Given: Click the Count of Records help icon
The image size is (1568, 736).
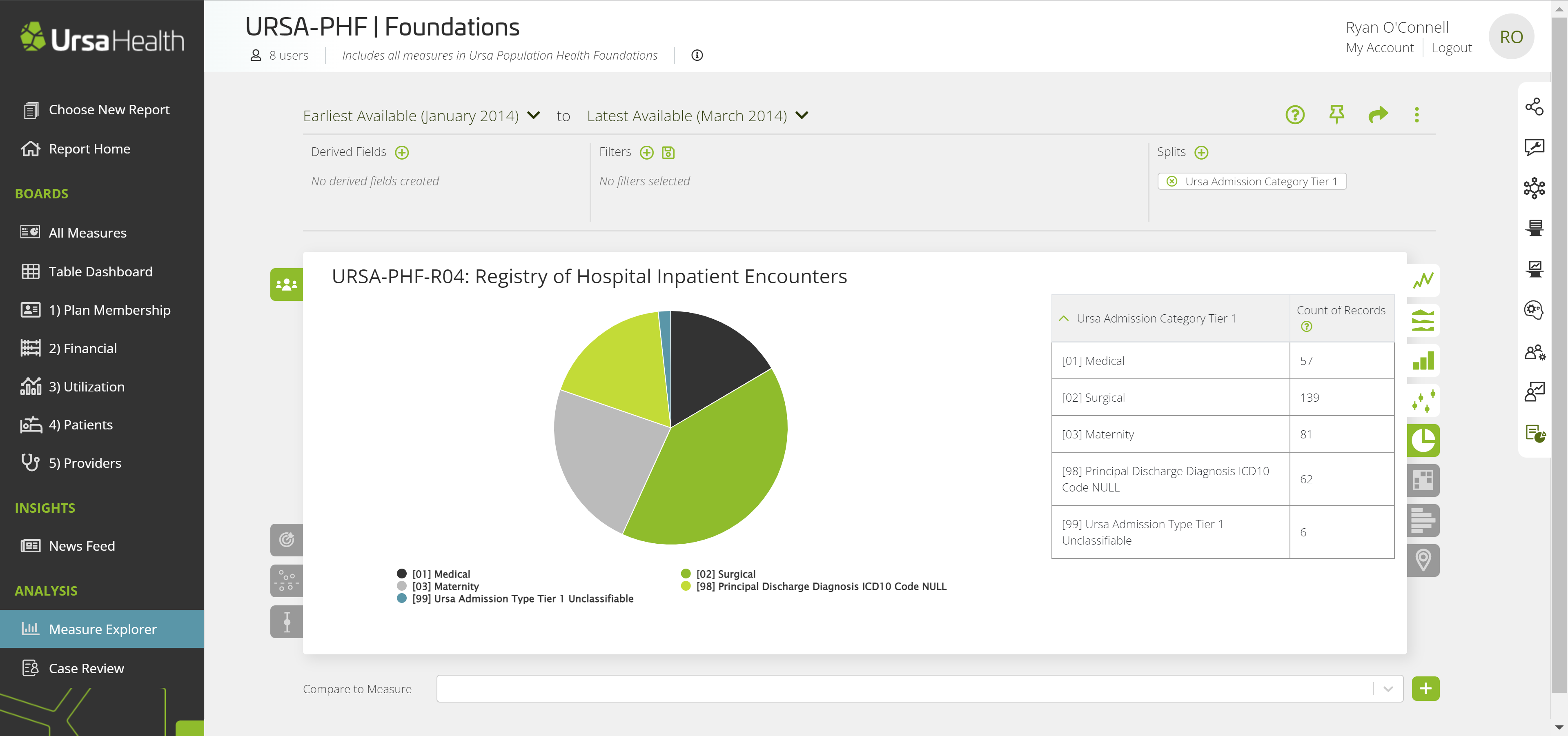Looking at the screenshot, I should click(1306, 327).
